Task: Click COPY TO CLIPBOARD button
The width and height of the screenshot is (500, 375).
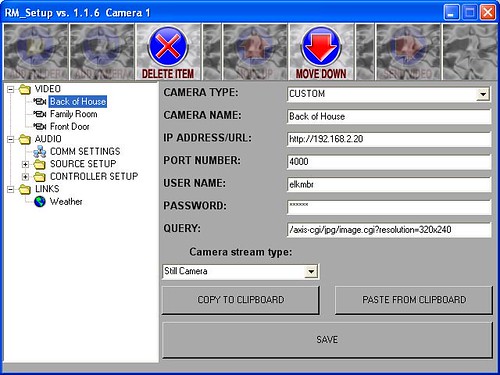Action: 241,300
